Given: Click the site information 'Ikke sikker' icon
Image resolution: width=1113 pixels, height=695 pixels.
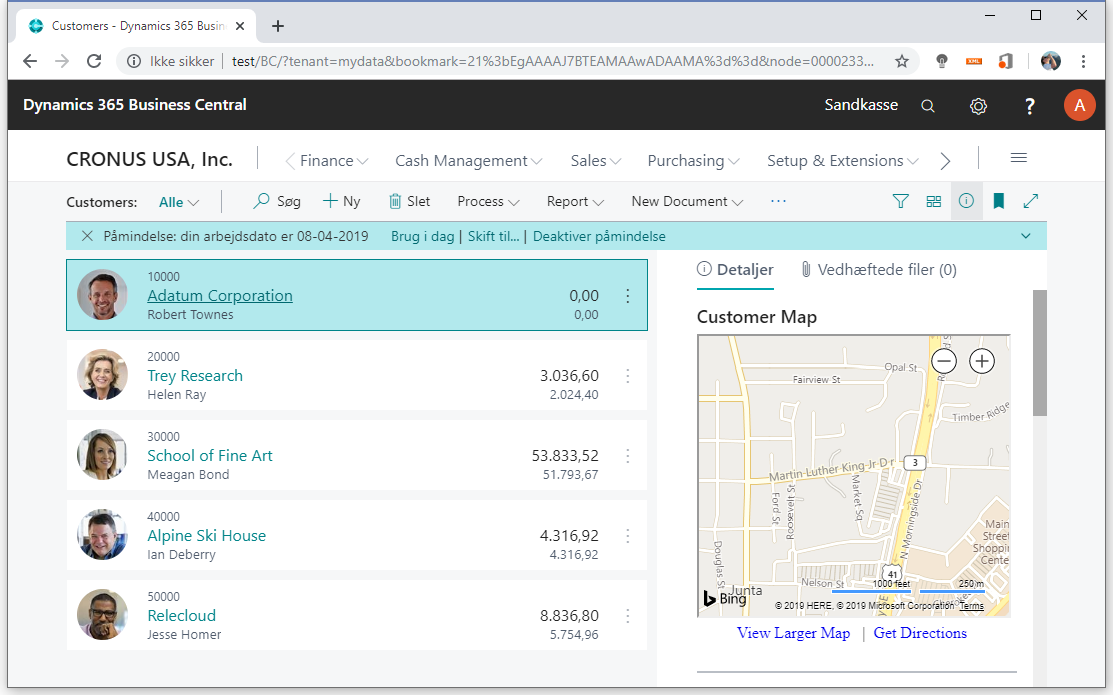Looking at the screenshot, I should click(133, 62).
